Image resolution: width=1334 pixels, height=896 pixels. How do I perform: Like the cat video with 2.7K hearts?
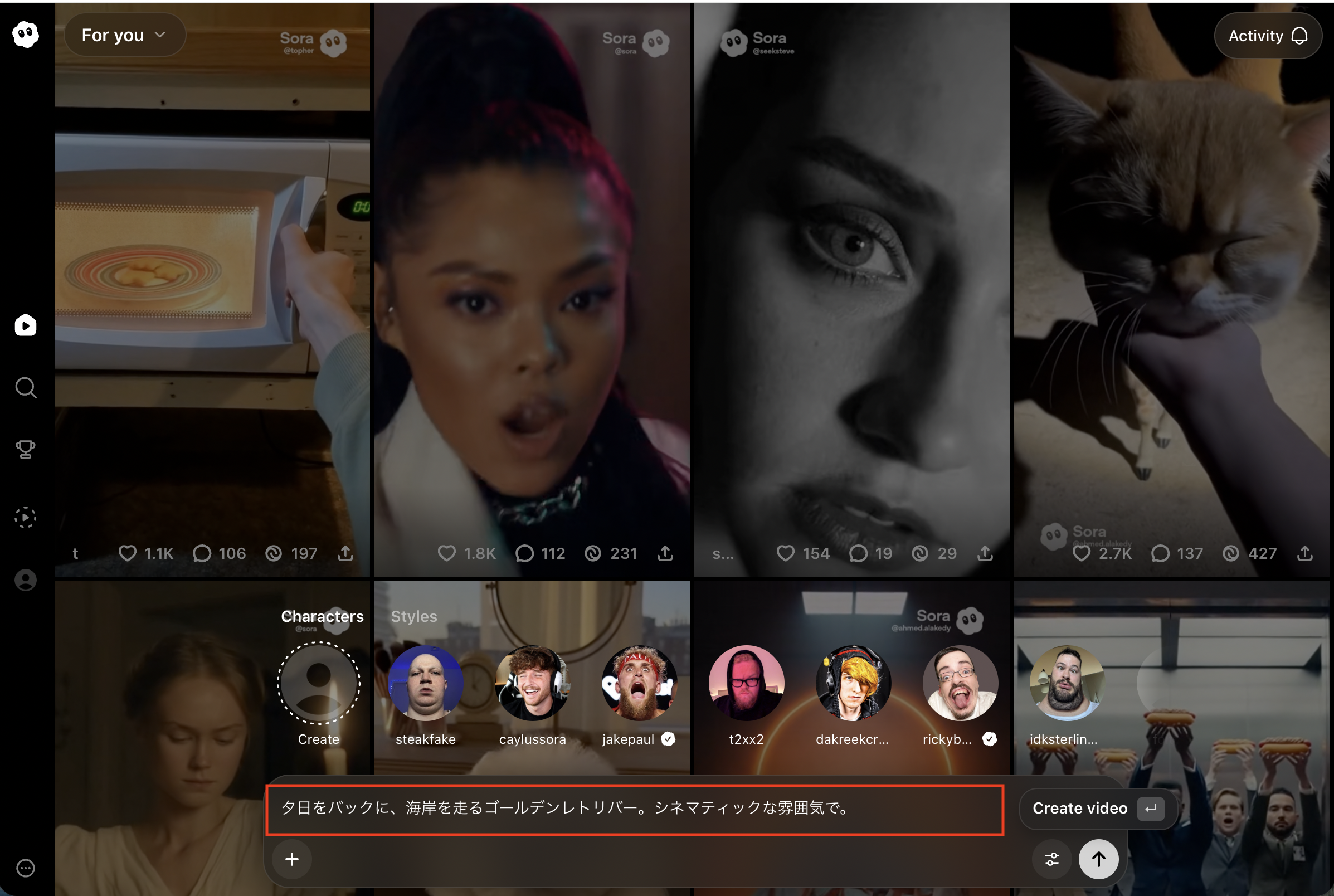pyautogui.click(x=1081, y=553)
